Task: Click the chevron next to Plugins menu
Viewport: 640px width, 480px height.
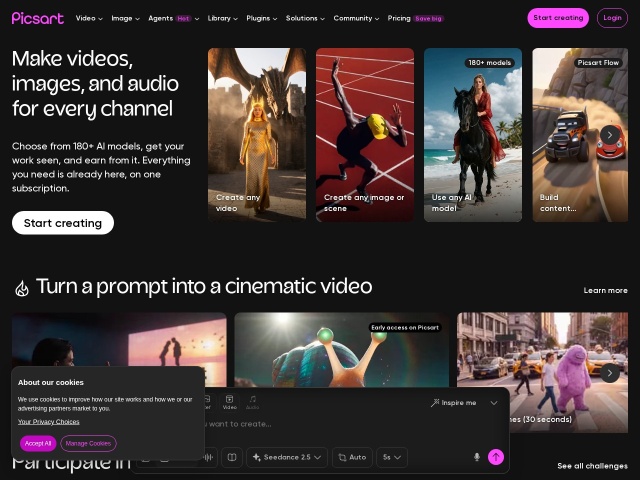Action: (x=275, y=19)
